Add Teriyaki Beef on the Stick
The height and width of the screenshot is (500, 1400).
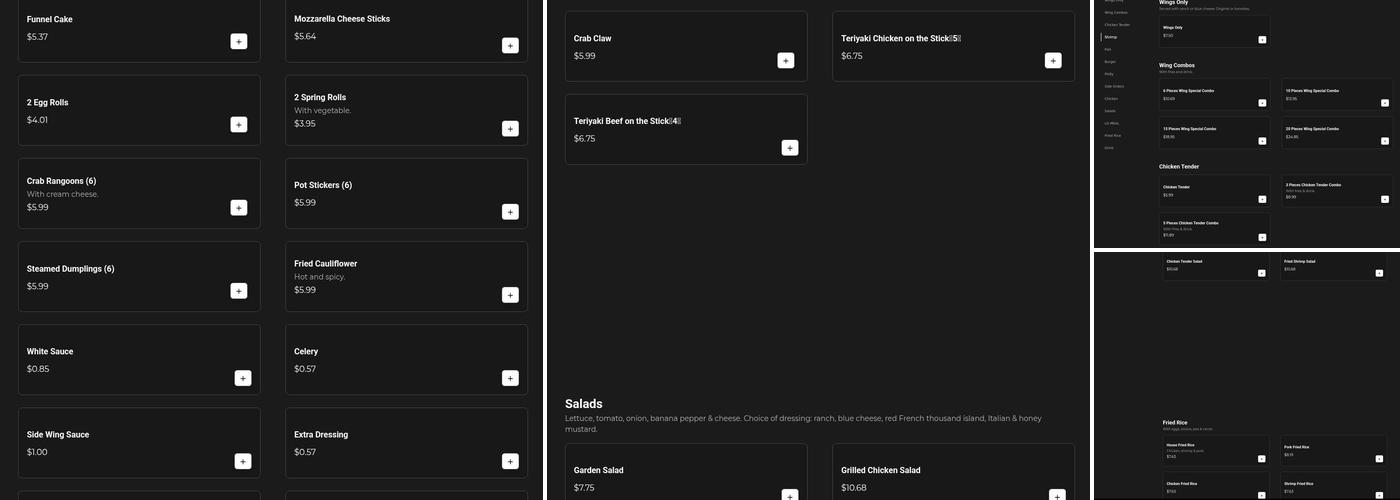point(789,148)
